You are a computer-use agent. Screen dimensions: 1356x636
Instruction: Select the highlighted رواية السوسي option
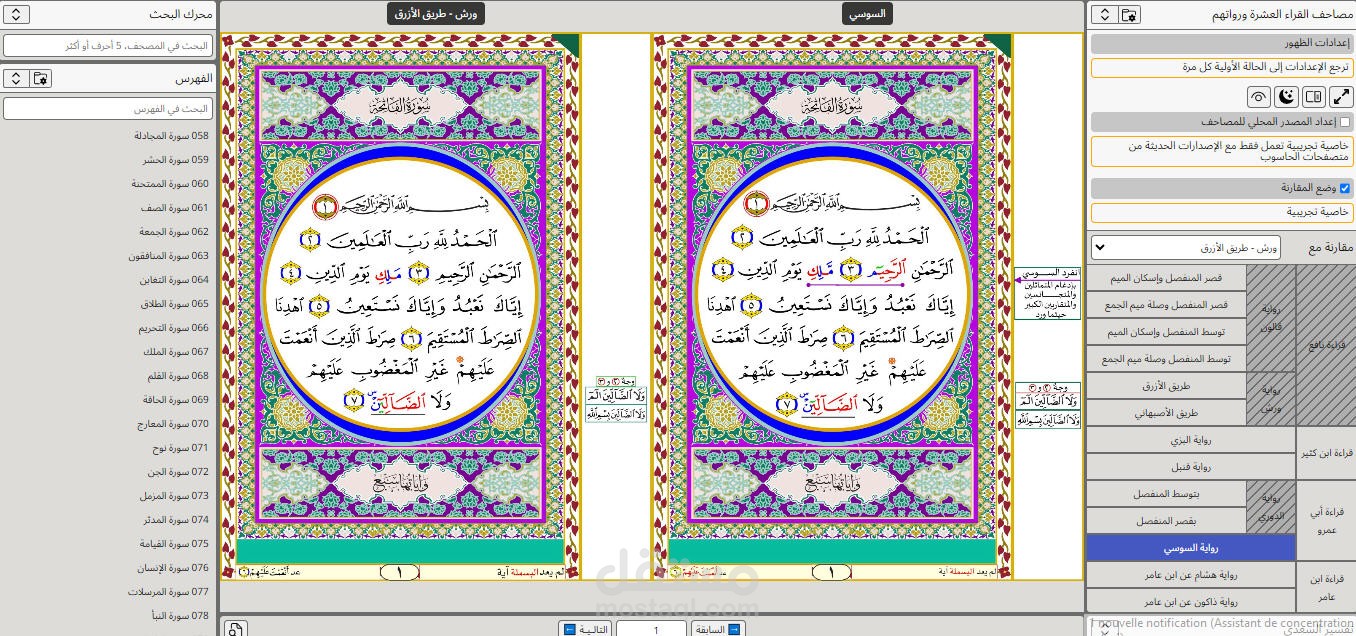(x=1191, y=548)
